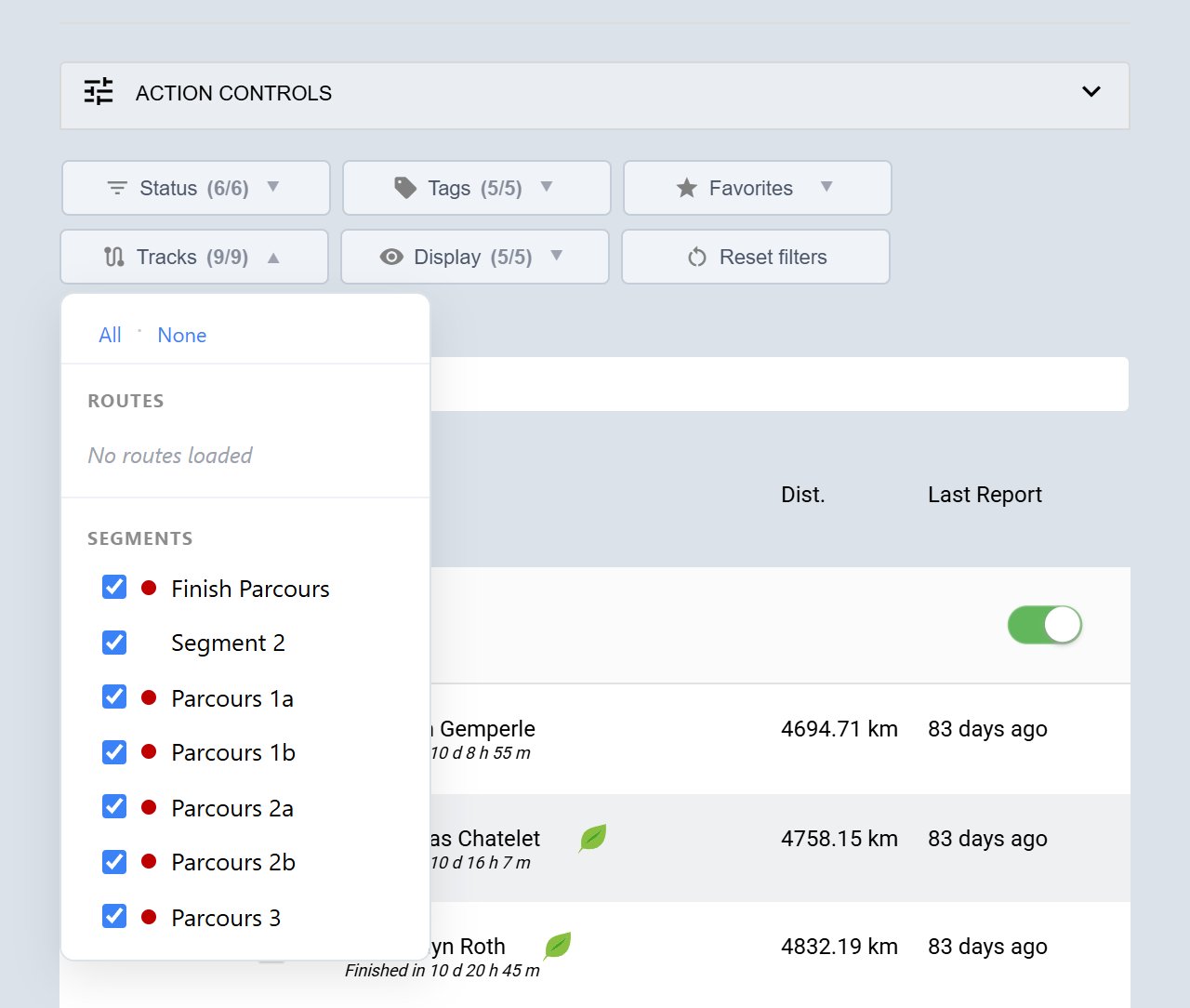Uncheck the Parcours 1b checkbox

click(114, 751)
